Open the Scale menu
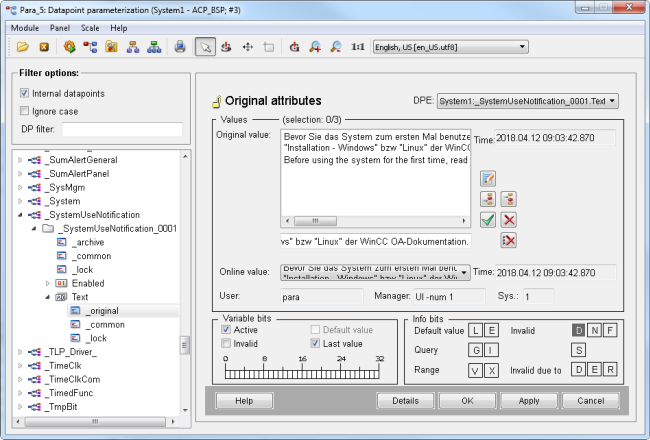 [x=90, y=28]
